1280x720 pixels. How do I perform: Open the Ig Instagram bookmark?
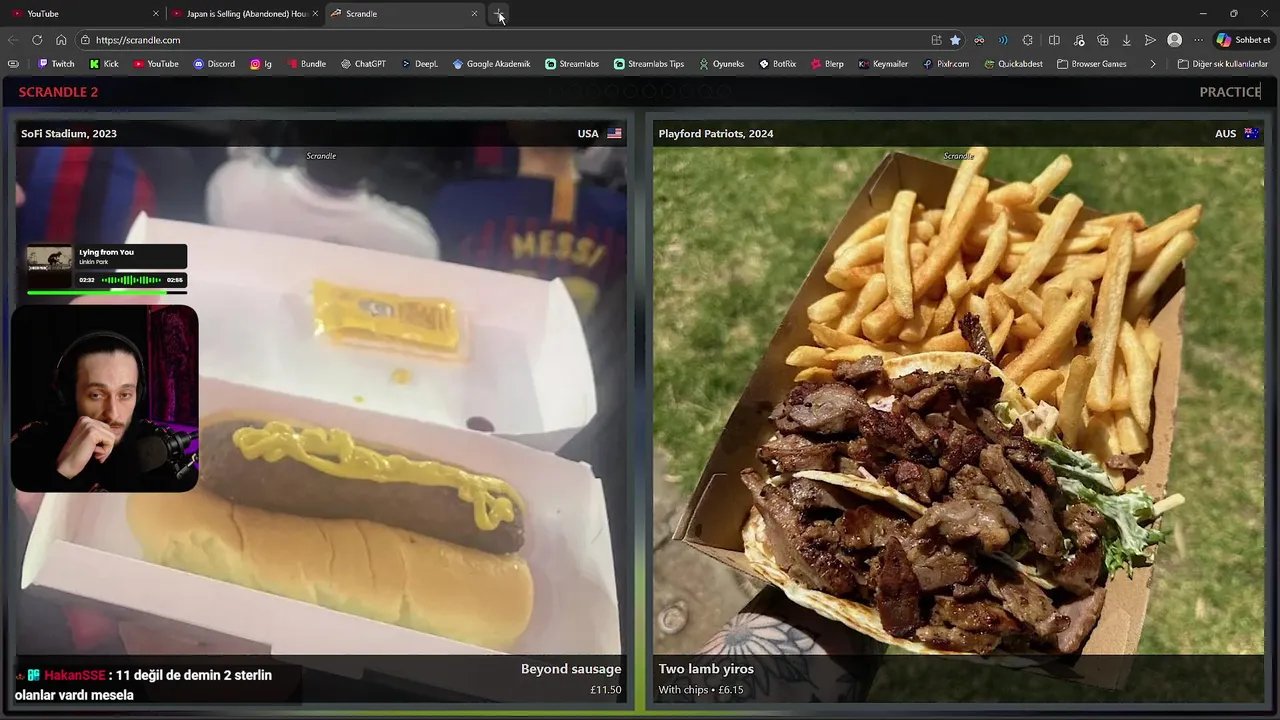coord(261,64)
